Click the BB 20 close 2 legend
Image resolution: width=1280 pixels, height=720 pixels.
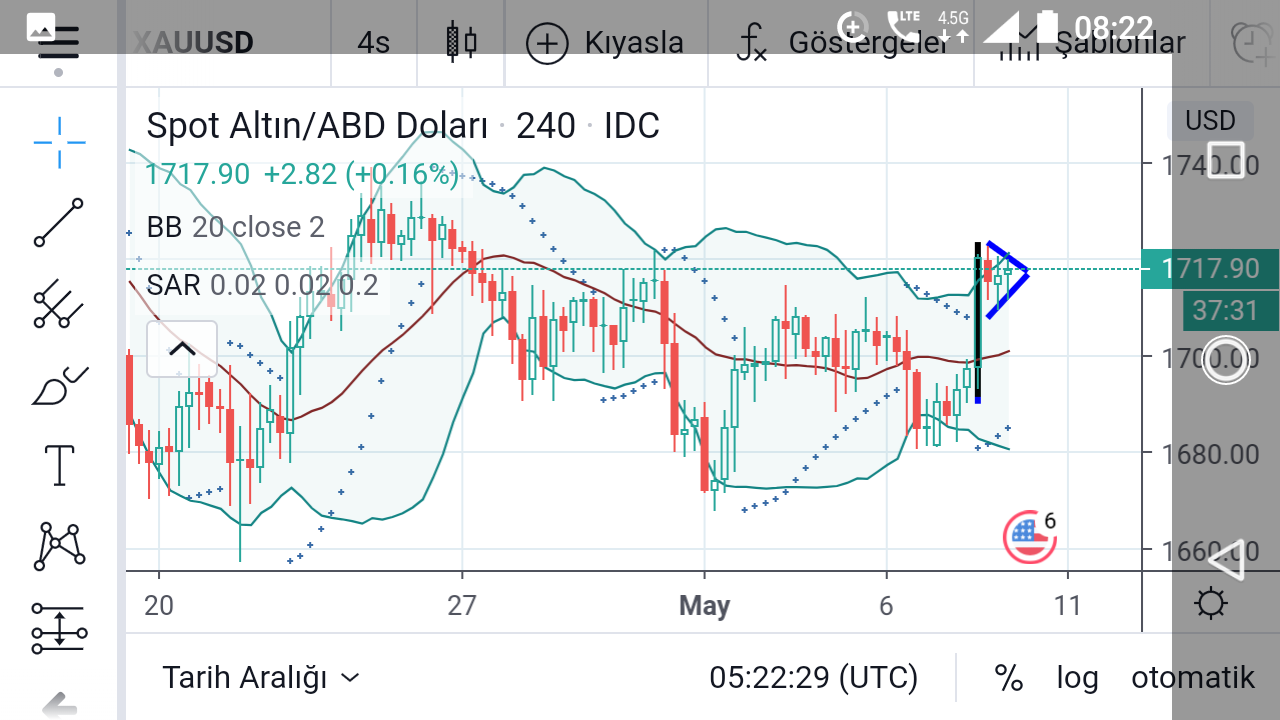pos(236,227)
